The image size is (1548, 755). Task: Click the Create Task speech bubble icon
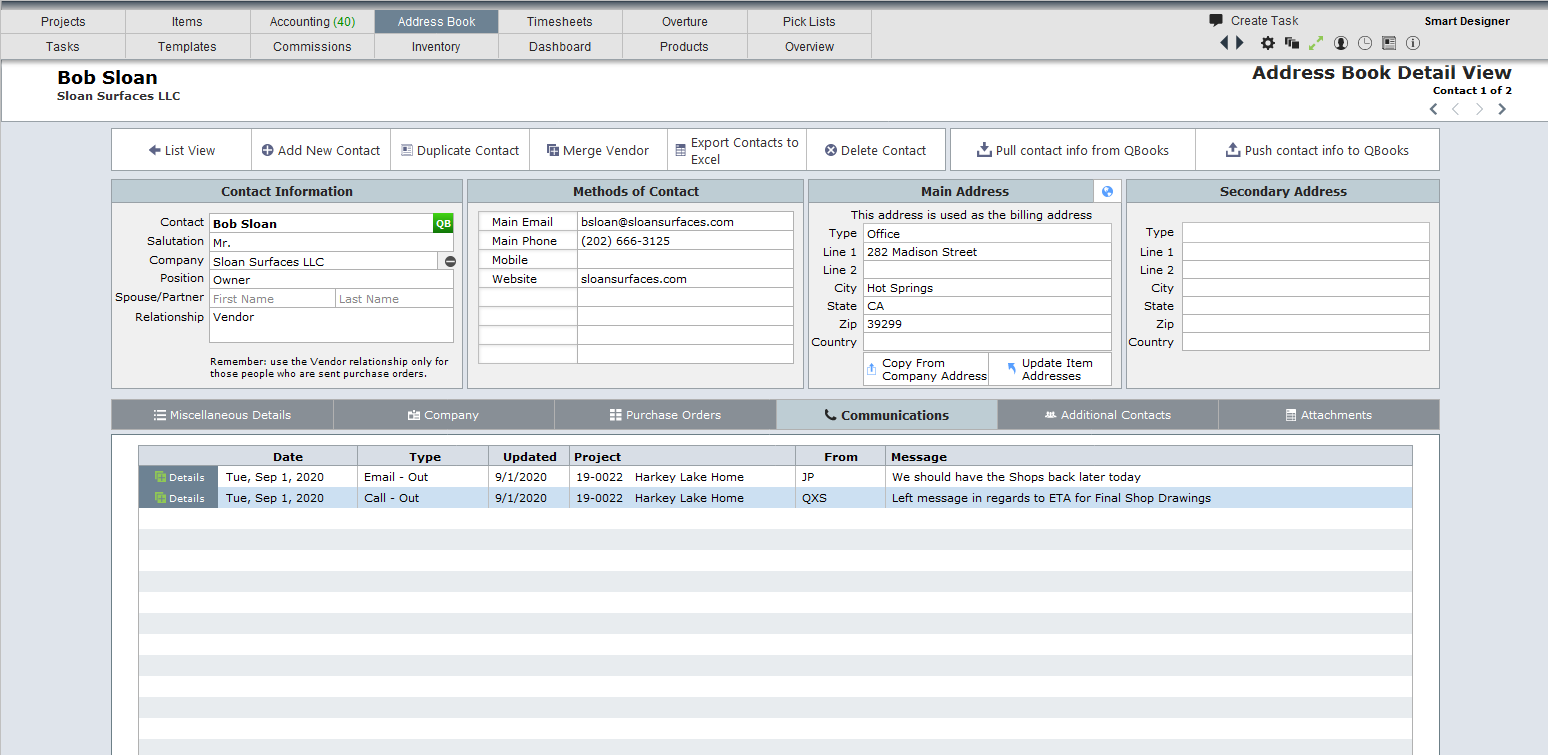(1216, 20)
